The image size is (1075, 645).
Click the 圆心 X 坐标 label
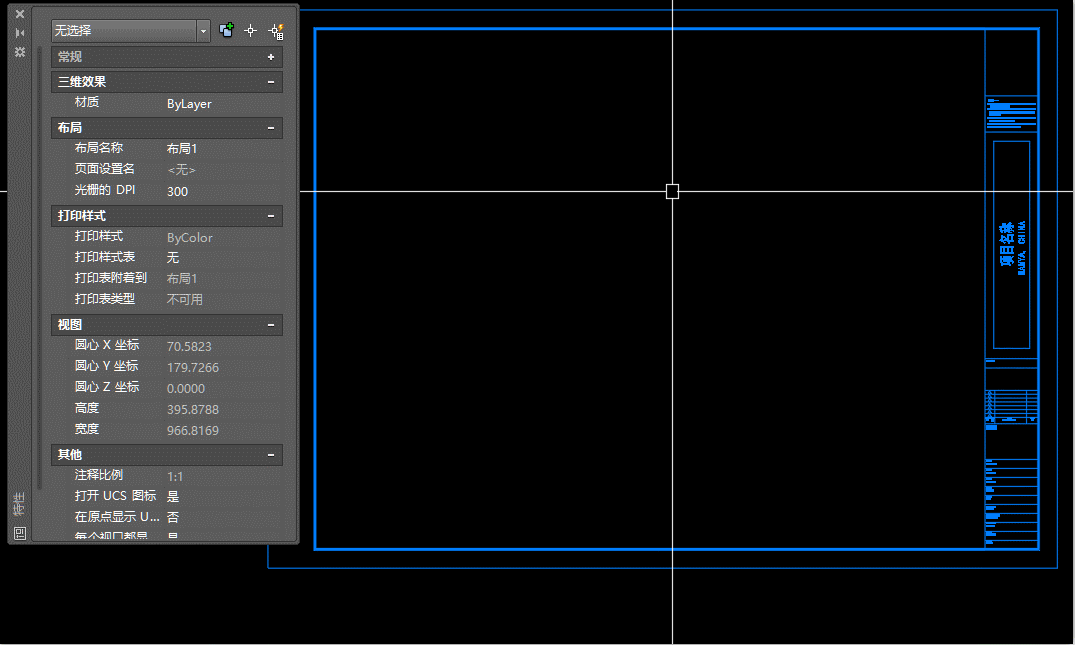pyautogui.click(x=107, y=345)
